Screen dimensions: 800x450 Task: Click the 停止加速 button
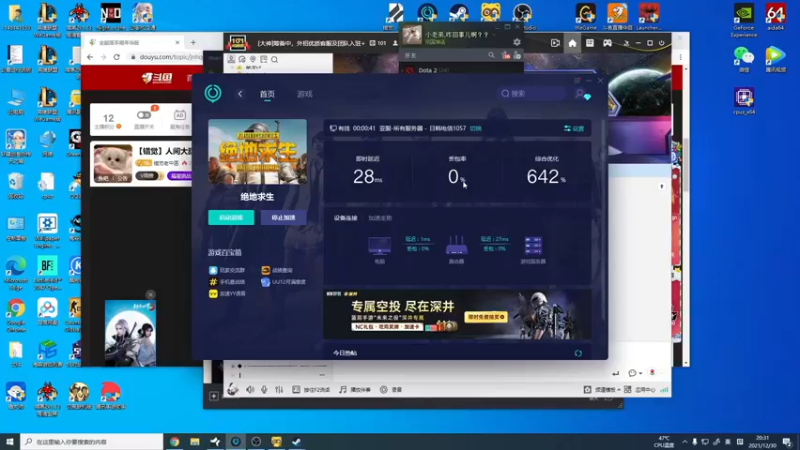coord(283,217)
